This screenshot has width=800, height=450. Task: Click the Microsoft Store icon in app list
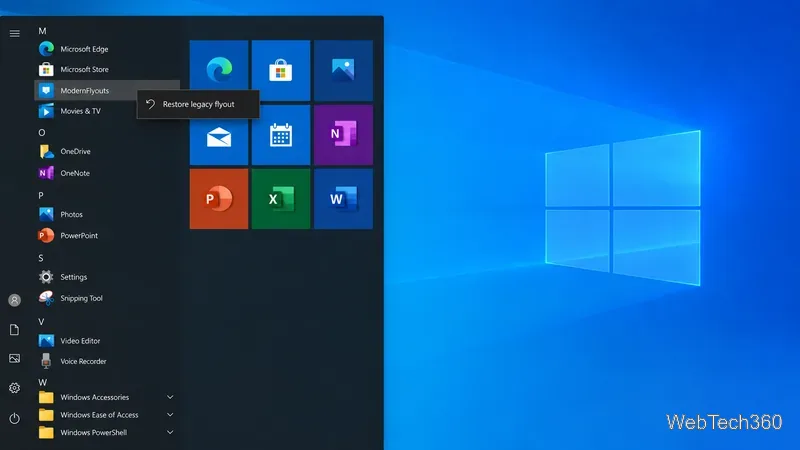pyautogui.click(x=46, y=69)
